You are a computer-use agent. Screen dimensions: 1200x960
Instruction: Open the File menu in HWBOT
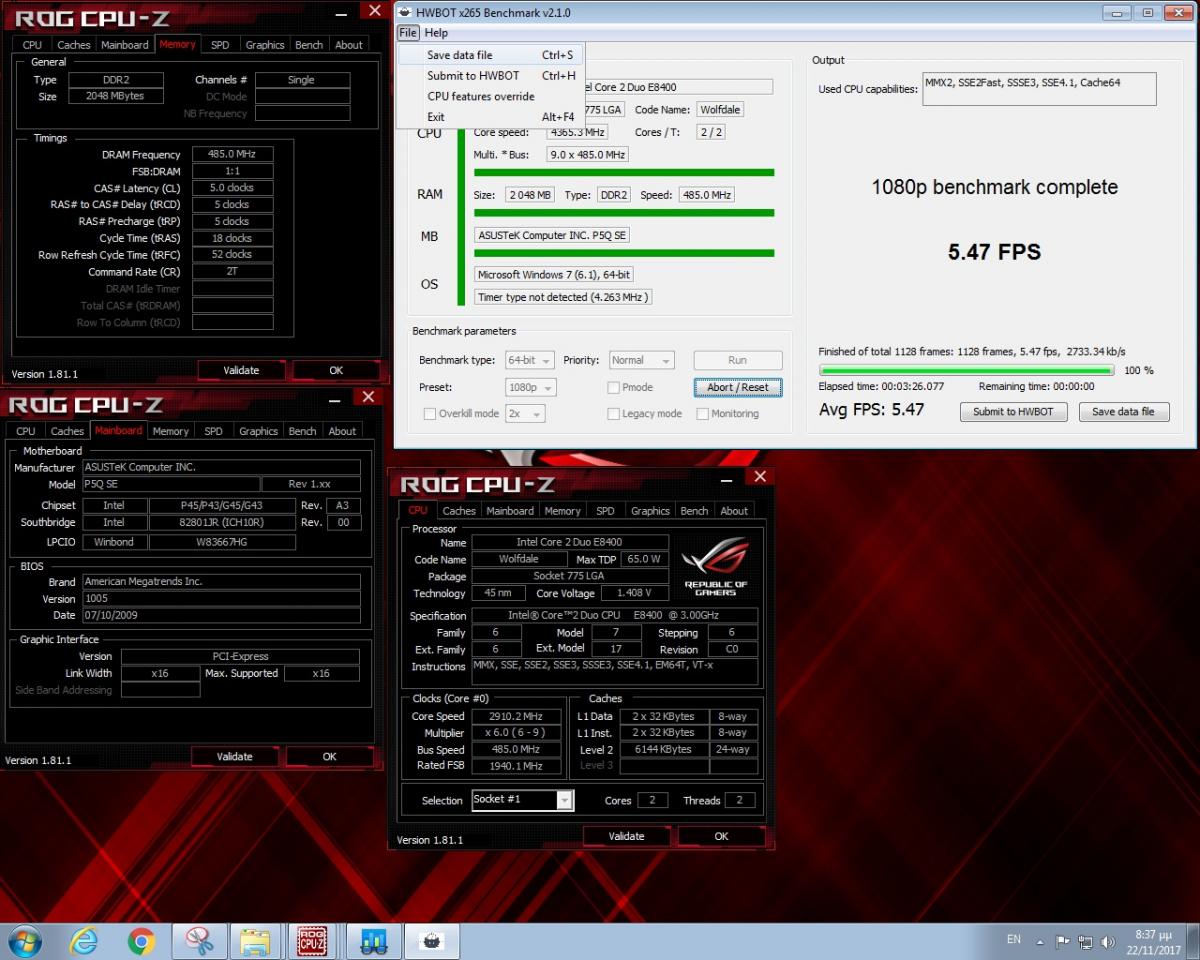[407, 33]
